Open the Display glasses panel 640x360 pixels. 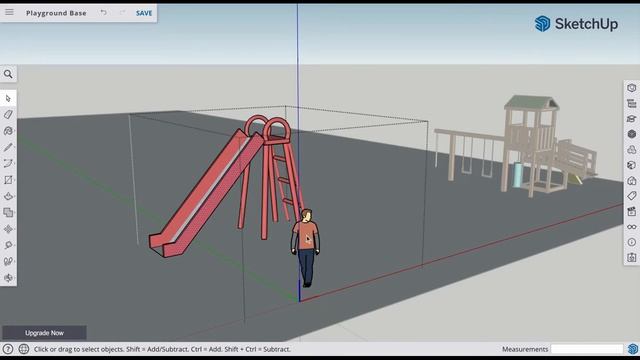tap(631, 227)
